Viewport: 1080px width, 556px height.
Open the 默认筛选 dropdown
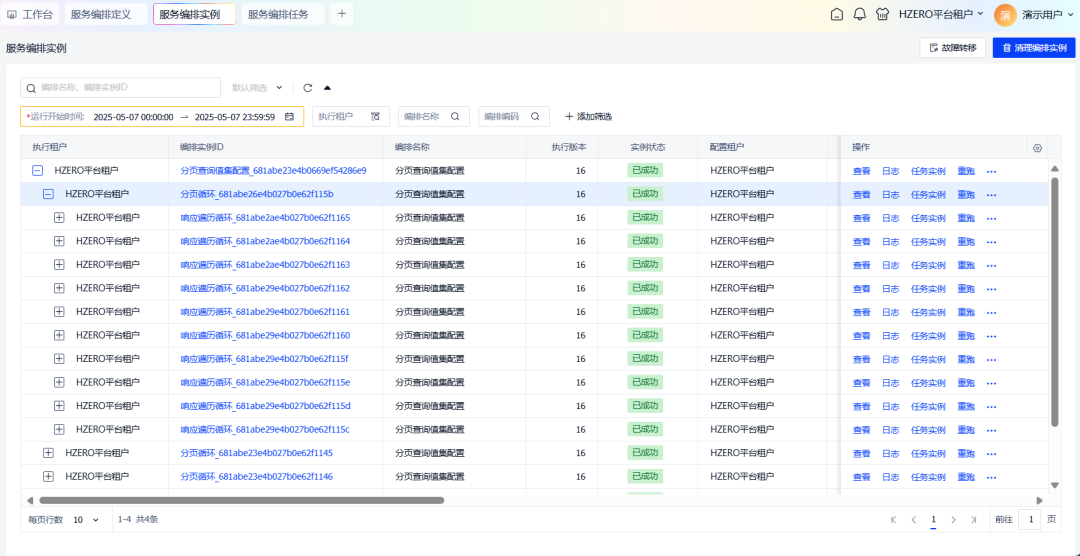[x=257, y=88]
